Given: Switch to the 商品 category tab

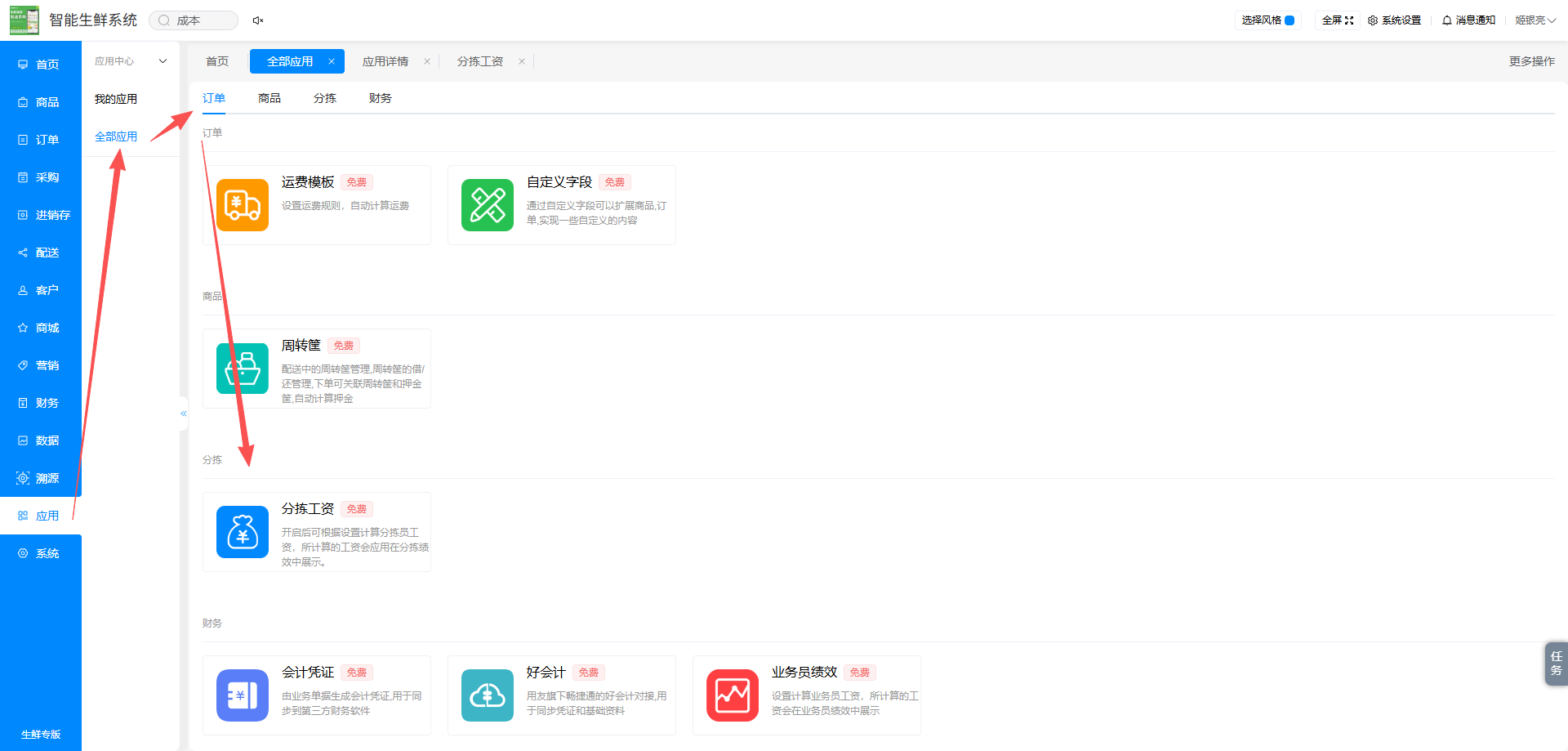Looking at the screenshot, I should pyautogui.click(x=269, y=98).
